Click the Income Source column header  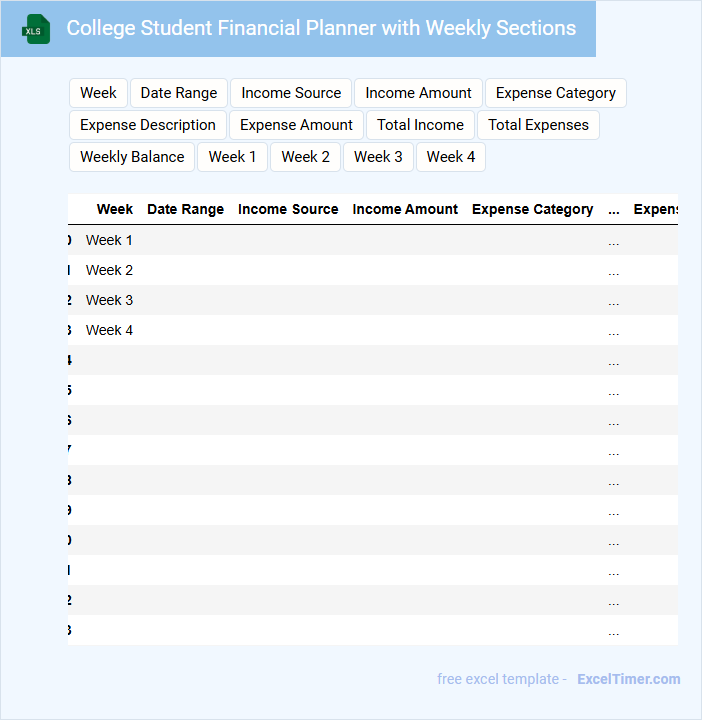coord(288,209)
